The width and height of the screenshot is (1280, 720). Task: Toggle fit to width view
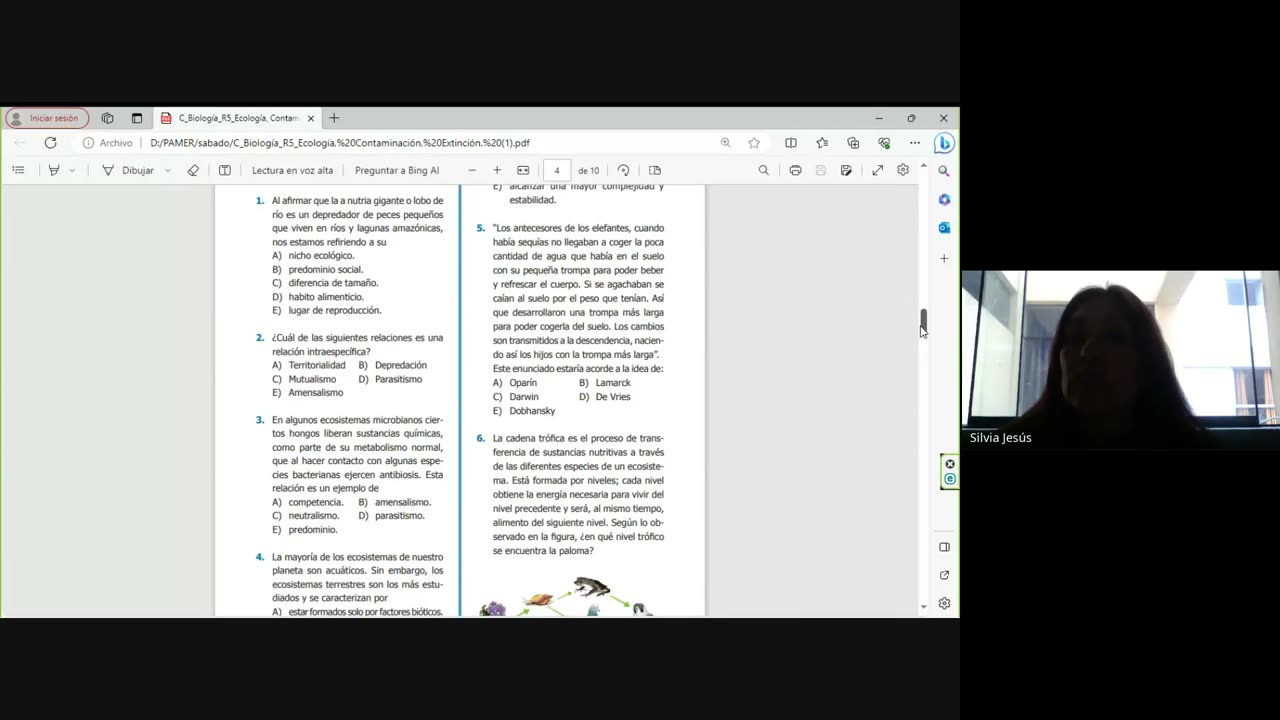523,170
